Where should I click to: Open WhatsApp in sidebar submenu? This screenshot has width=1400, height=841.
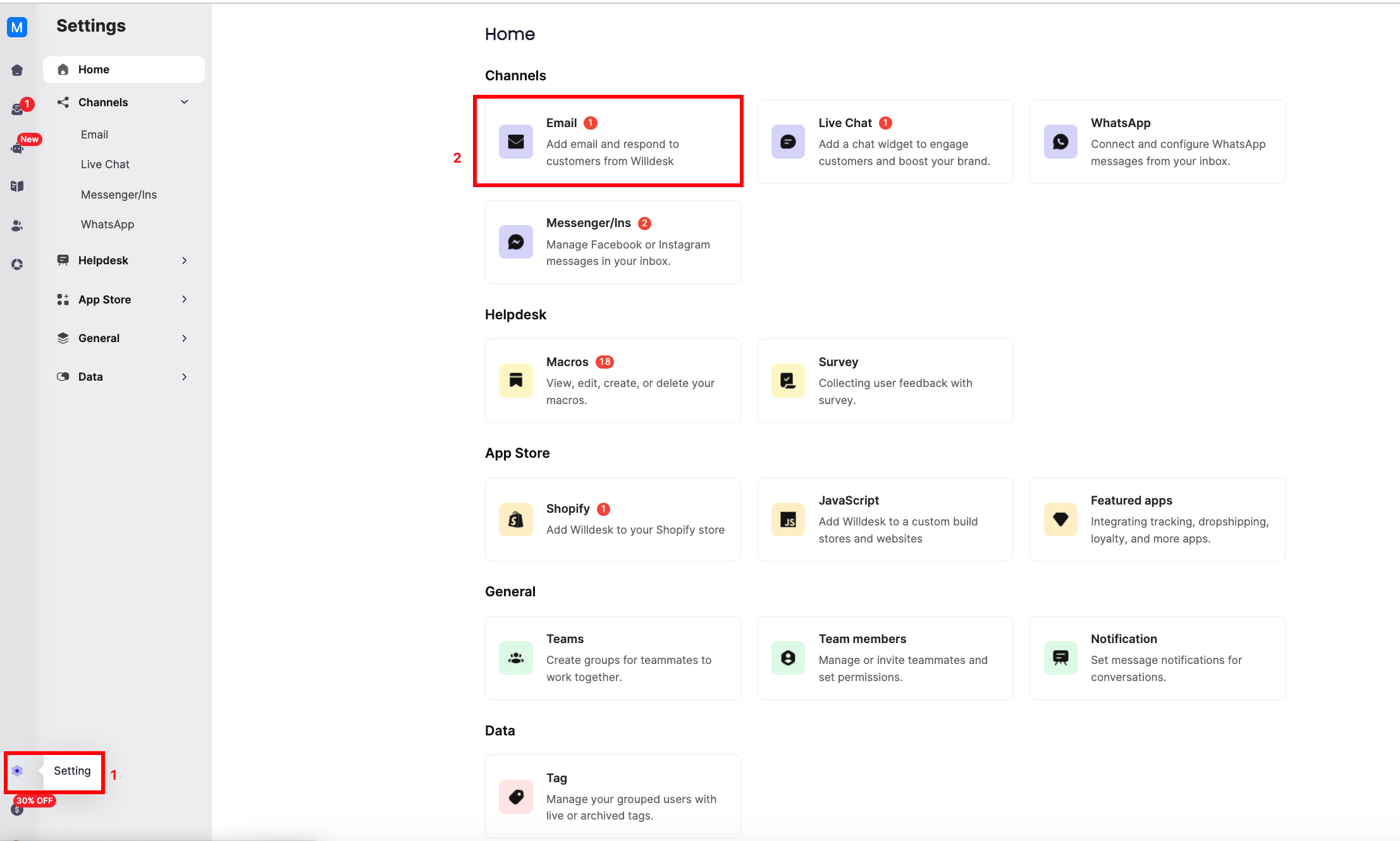tap(107, 224)
